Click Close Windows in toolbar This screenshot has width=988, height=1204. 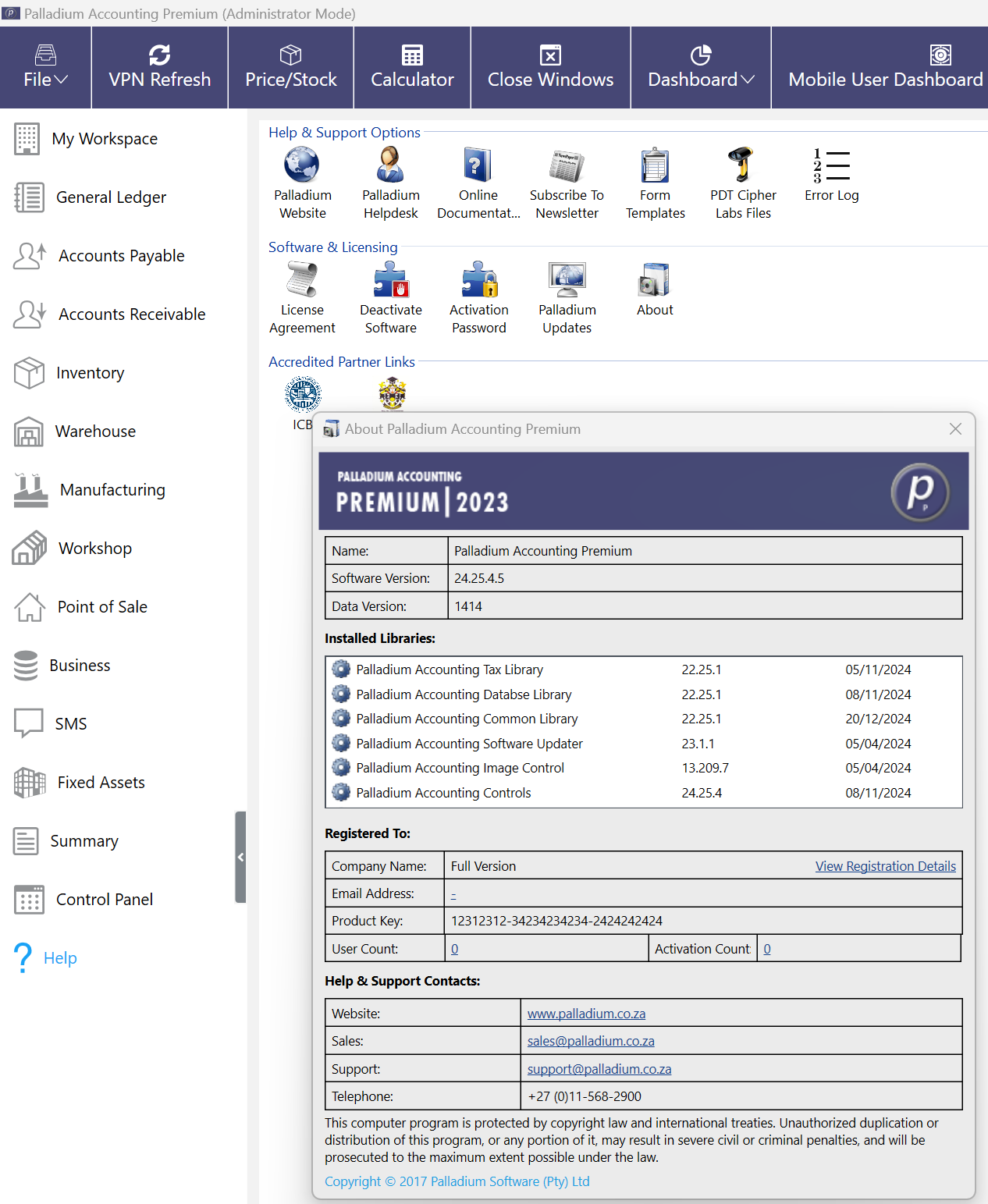point(550,68)
